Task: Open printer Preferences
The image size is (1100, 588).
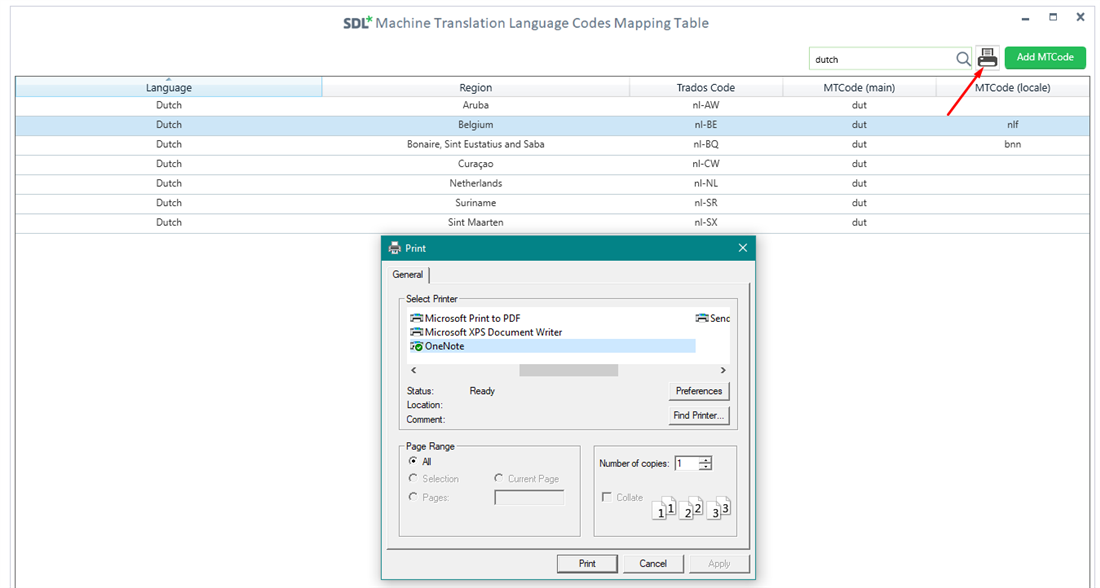Action: pos(699,391)
